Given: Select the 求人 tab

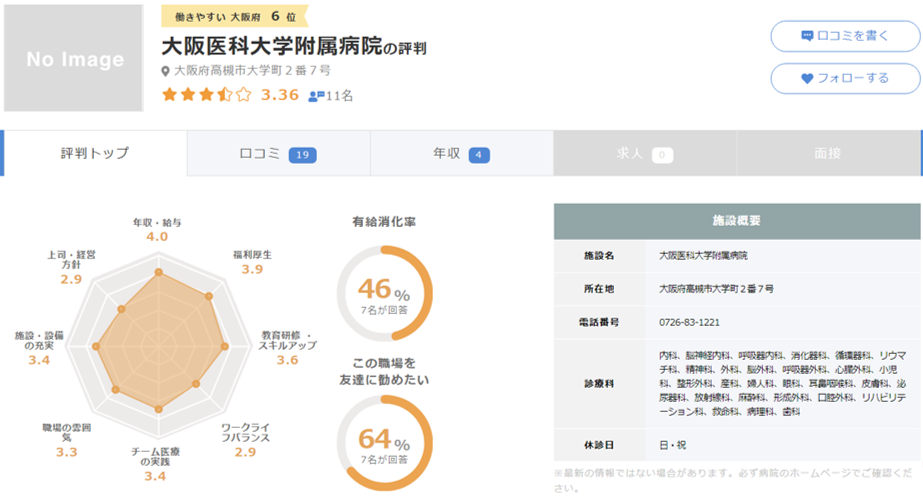Looking at the screenshot, I should (x=645, y=153).
